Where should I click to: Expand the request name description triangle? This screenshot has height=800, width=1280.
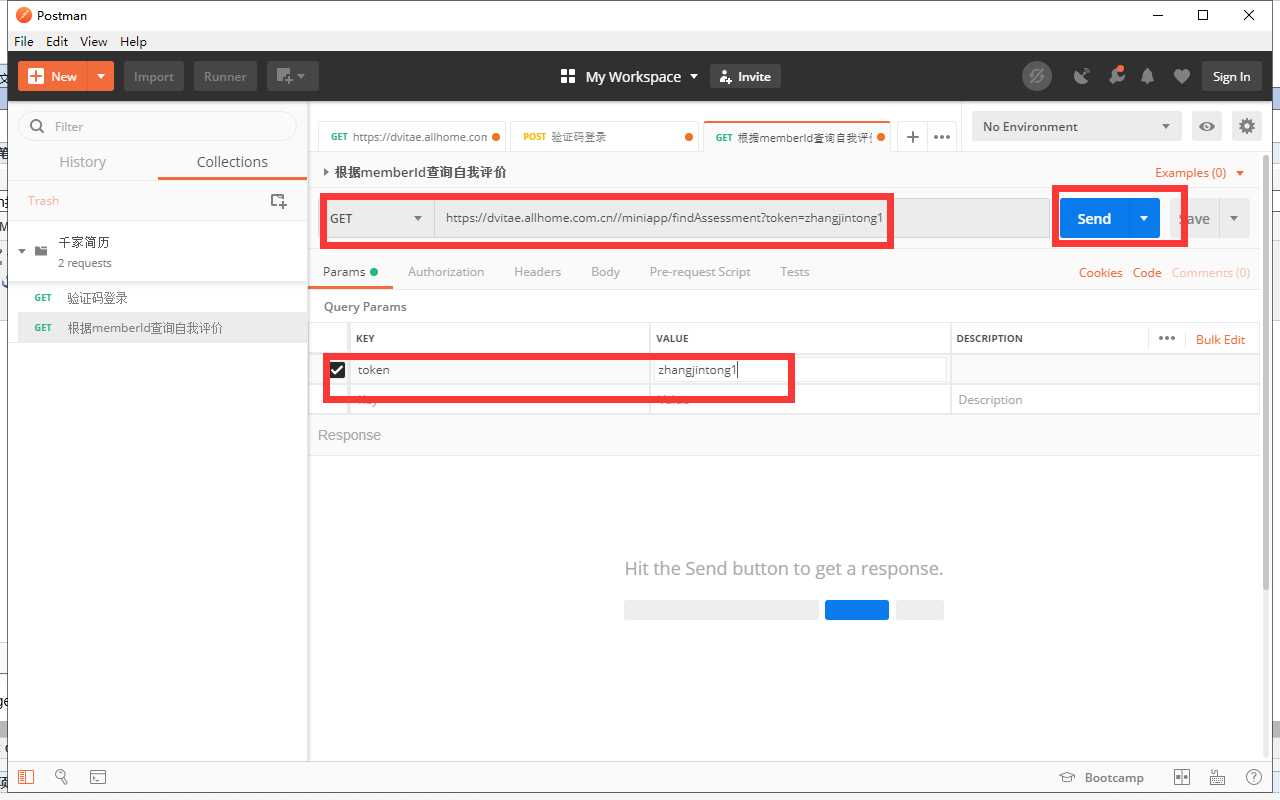tap(326, 172)
